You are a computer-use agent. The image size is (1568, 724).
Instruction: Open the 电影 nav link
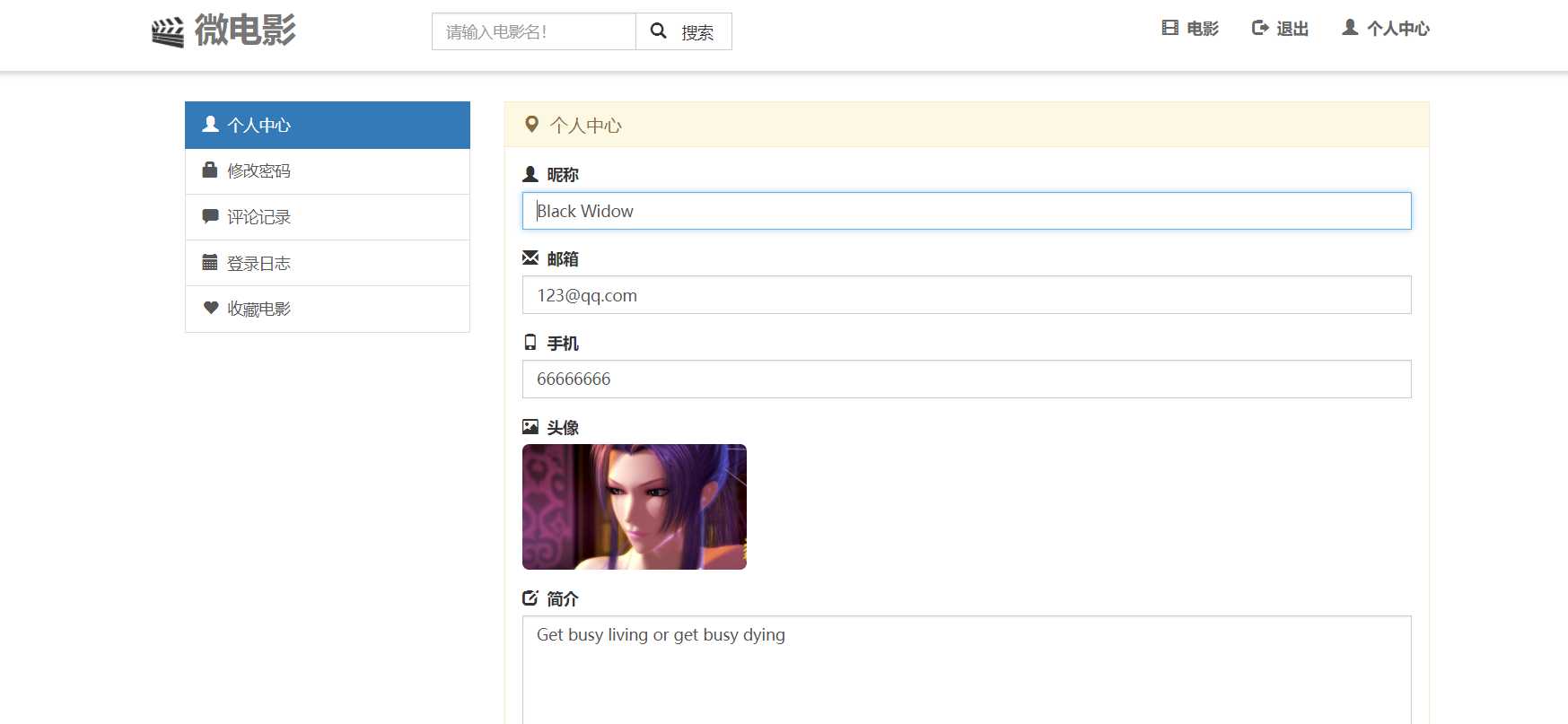tap(1190, 29)
